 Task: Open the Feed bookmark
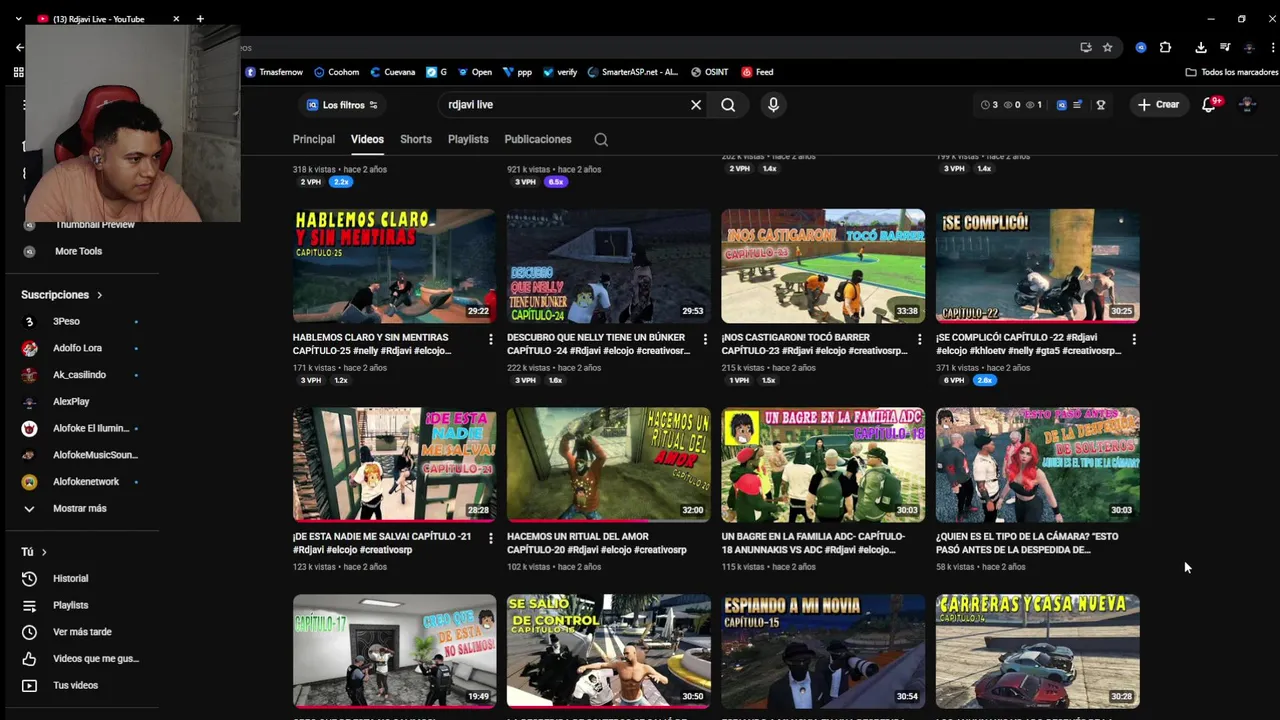757,72
